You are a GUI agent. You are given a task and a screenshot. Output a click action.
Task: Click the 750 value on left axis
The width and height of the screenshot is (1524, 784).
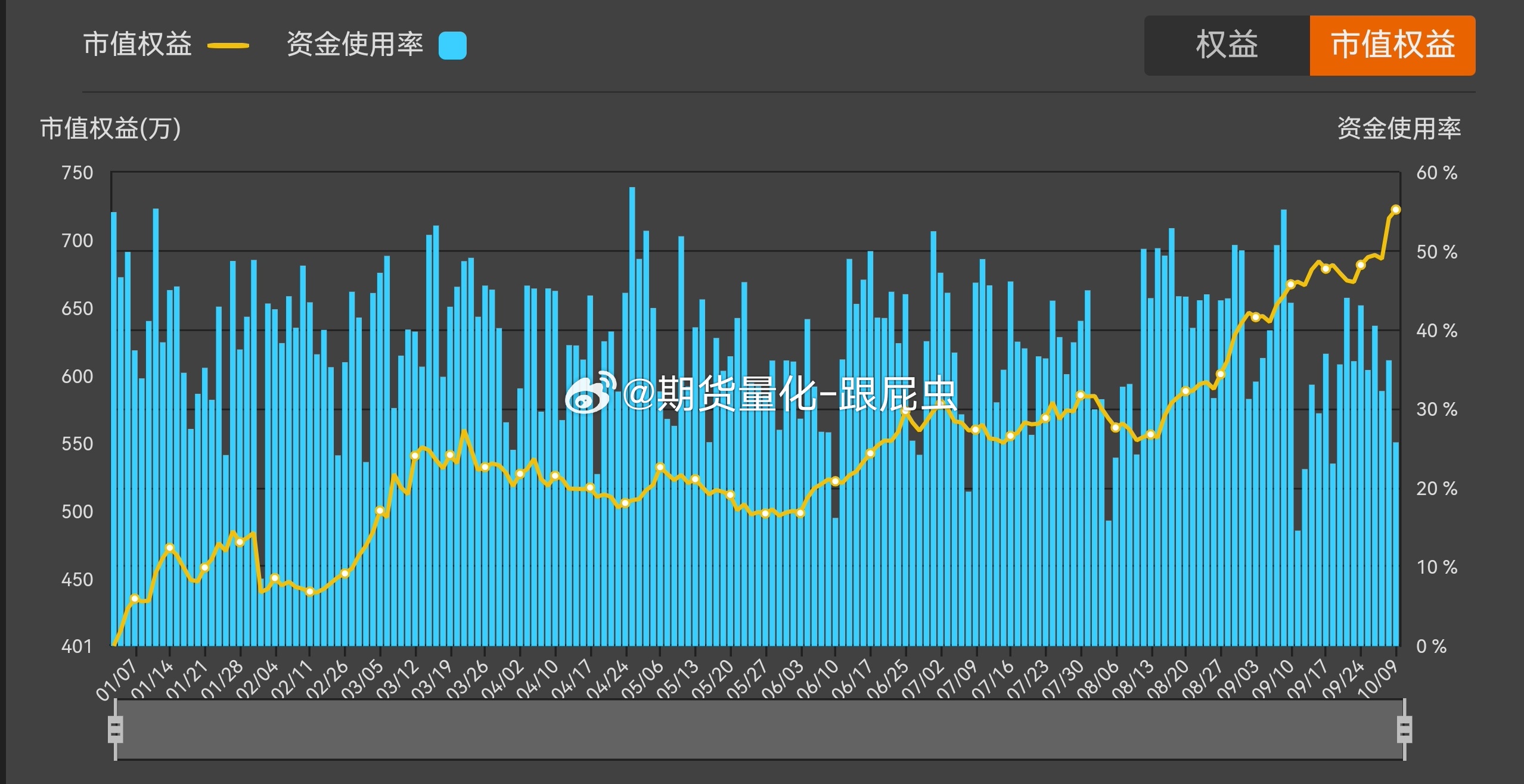[77, 173]
